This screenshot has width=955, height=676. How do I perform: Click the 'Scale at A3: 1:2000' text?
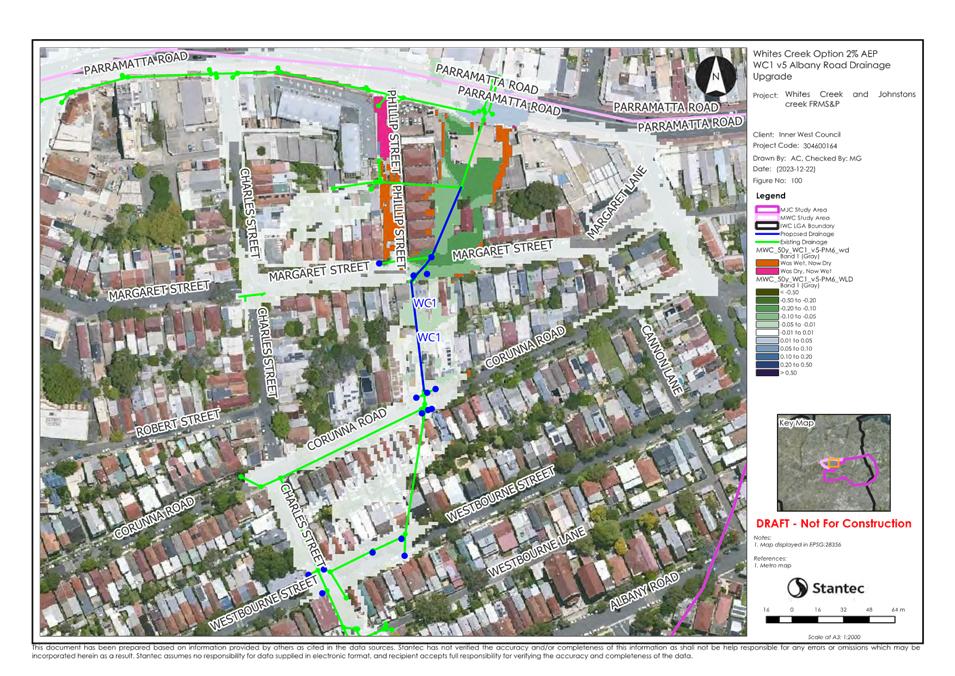pyautogui.click(x=834, y=637)
